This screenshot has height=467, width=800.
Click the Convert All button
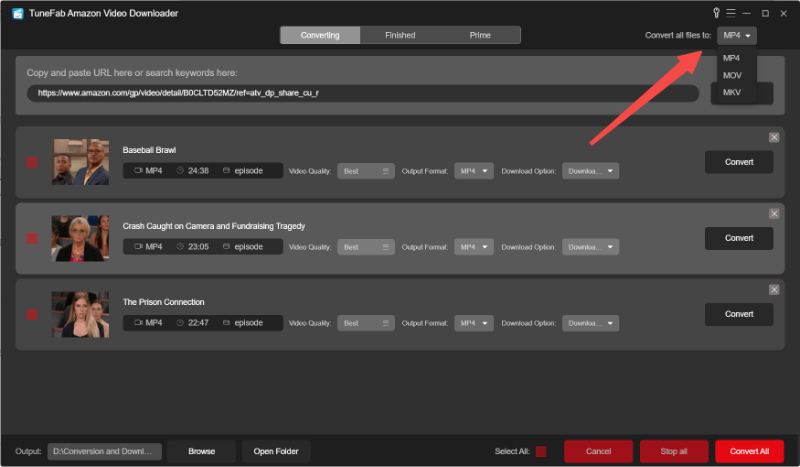tap(749, 451)
